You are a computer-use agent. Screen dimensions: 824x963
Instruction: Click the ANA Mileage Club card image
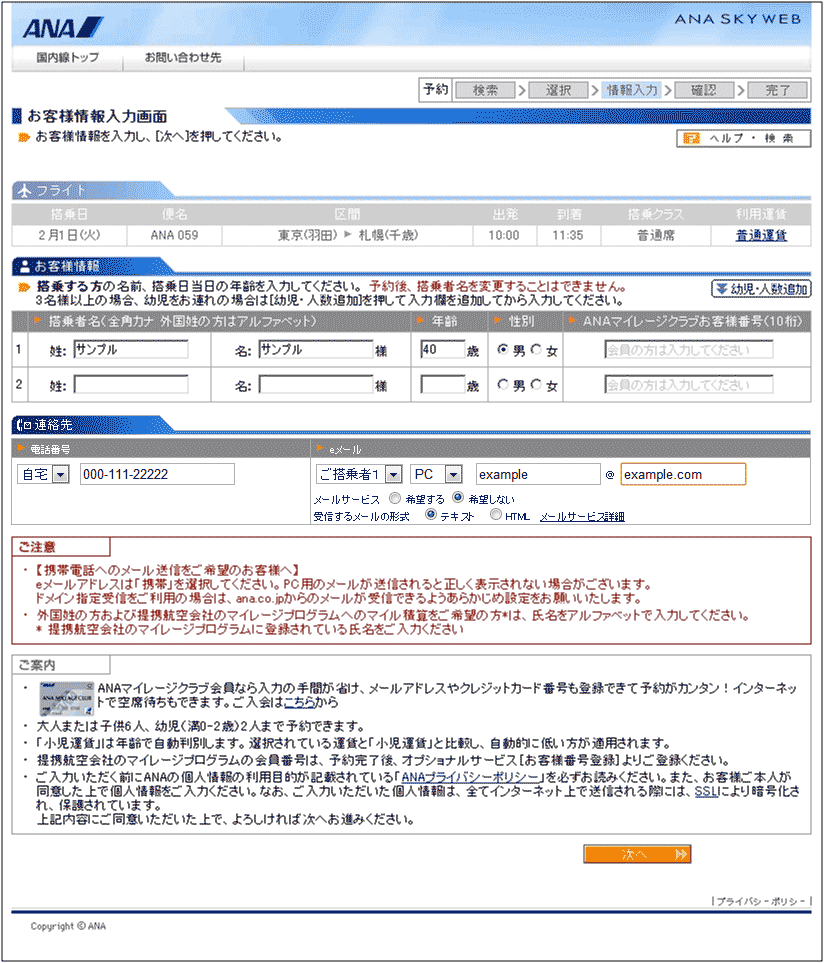pos(66,698)
